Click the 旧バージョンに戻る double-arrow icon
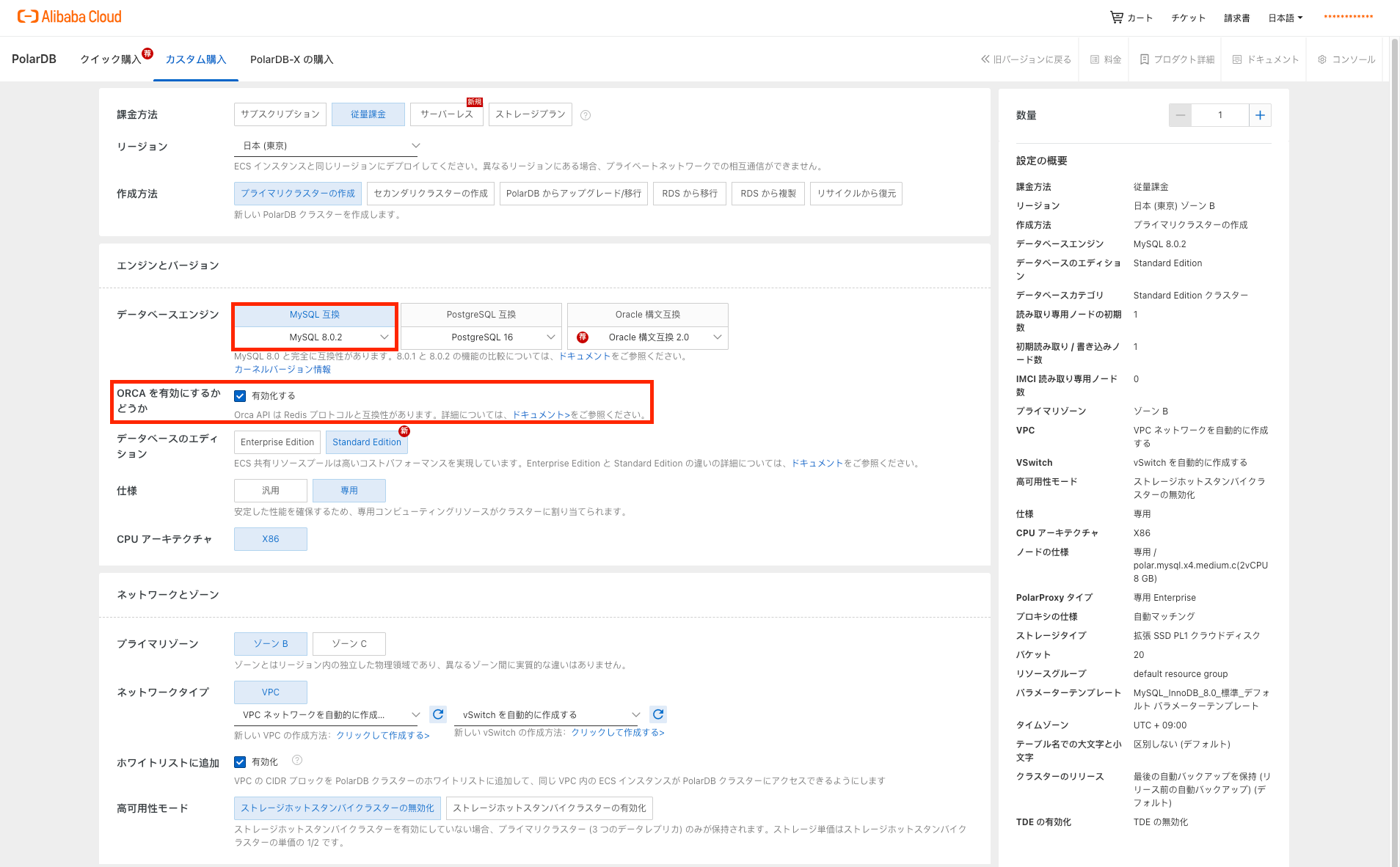Screen dimensions: 1400x867 pos(985,59)
